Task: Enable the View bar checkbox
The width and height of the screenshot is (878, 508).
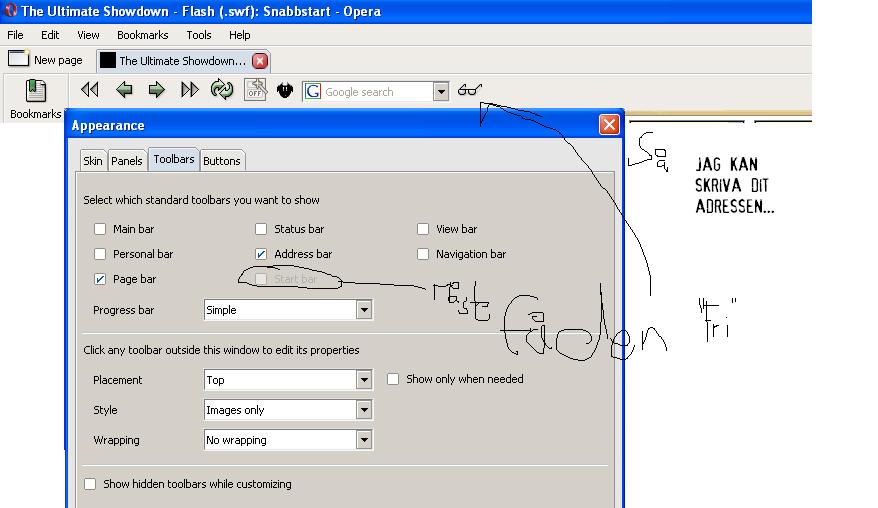Action: [x=423, y=229]
